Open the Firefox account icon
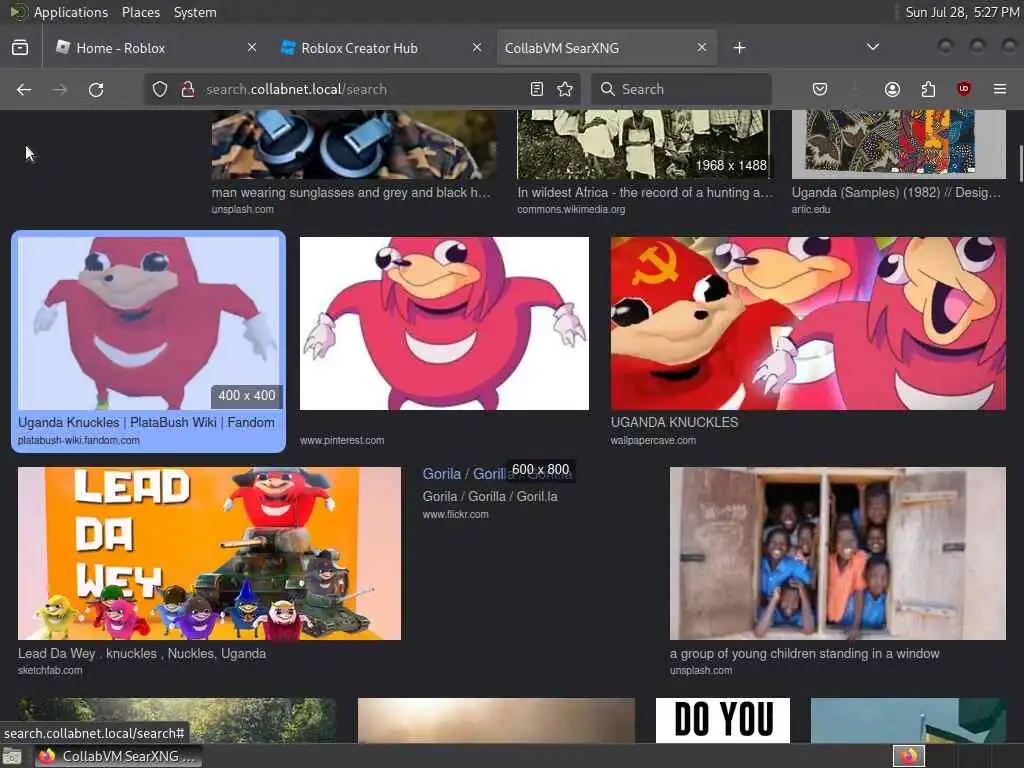1024x768 pixels. tap(892, 89)
